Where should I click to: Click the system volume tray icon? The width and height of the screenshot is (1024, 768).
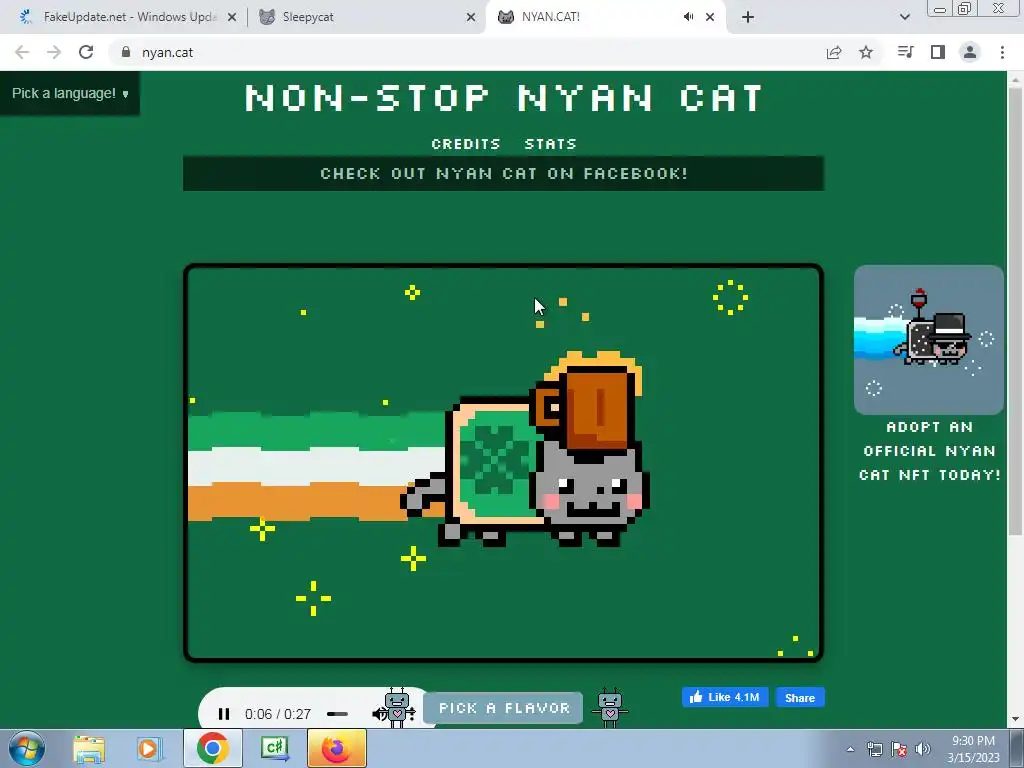[x=923, y=749]
